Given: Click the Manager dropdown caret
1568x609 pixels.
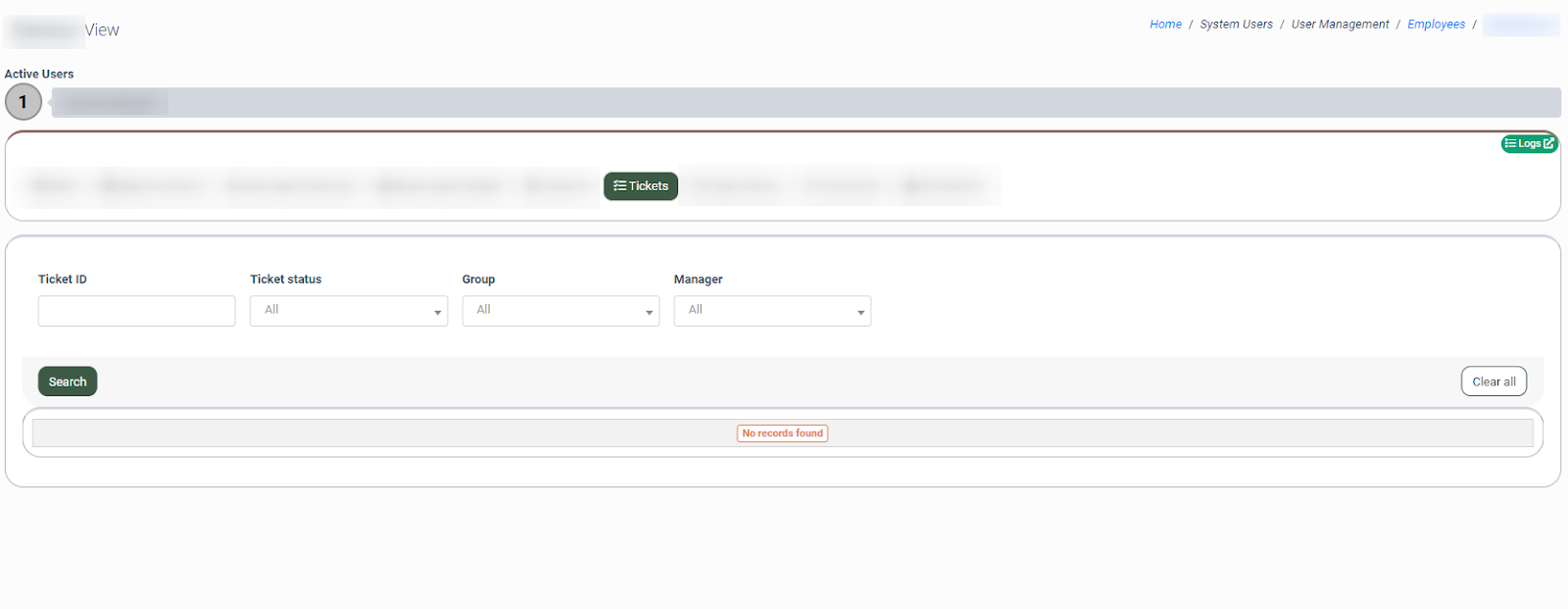Looking at the screenshot, I should coord(860,312).
